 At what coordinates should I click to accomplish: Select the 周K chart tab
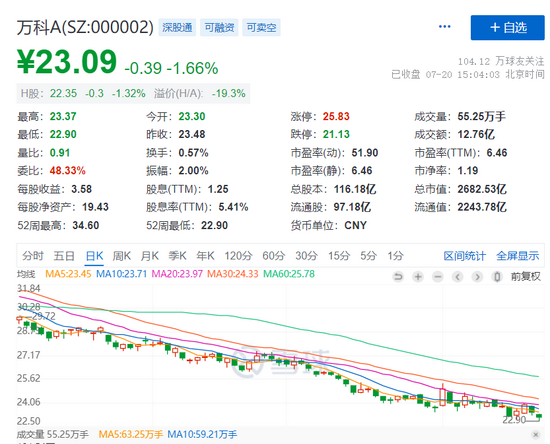122,256
